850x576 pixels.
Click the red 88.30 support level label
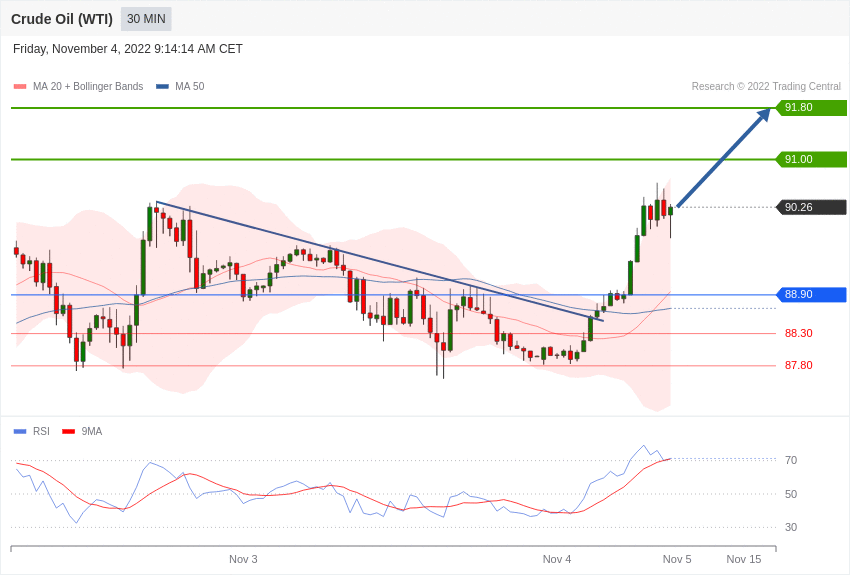799,333
